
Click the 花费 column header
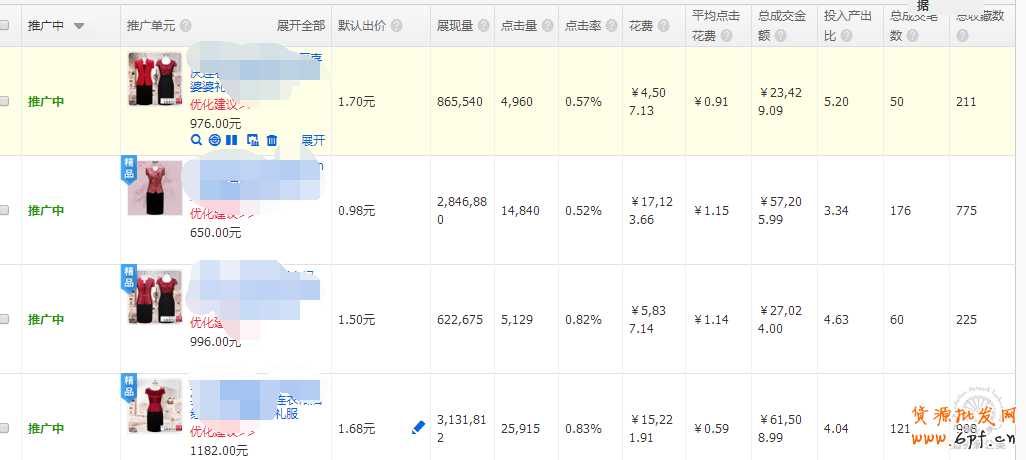641,26
